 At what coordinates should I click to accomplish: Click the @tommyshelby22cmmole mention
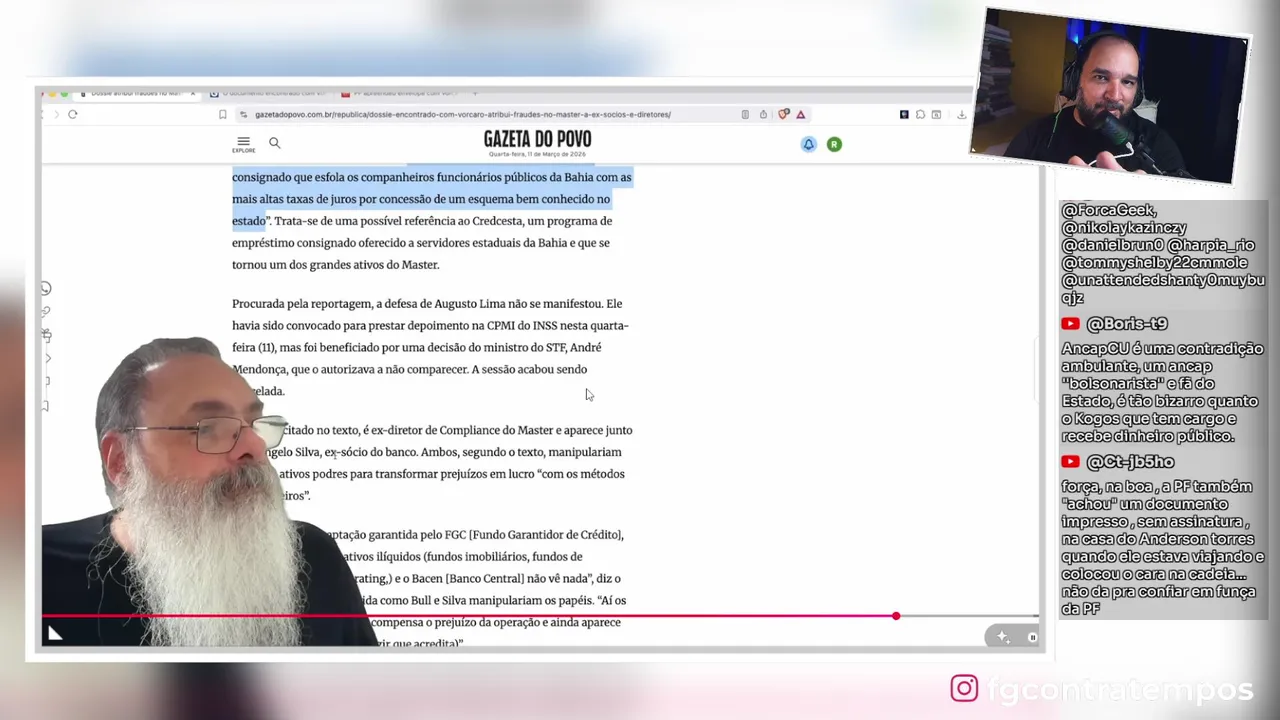1154,263
